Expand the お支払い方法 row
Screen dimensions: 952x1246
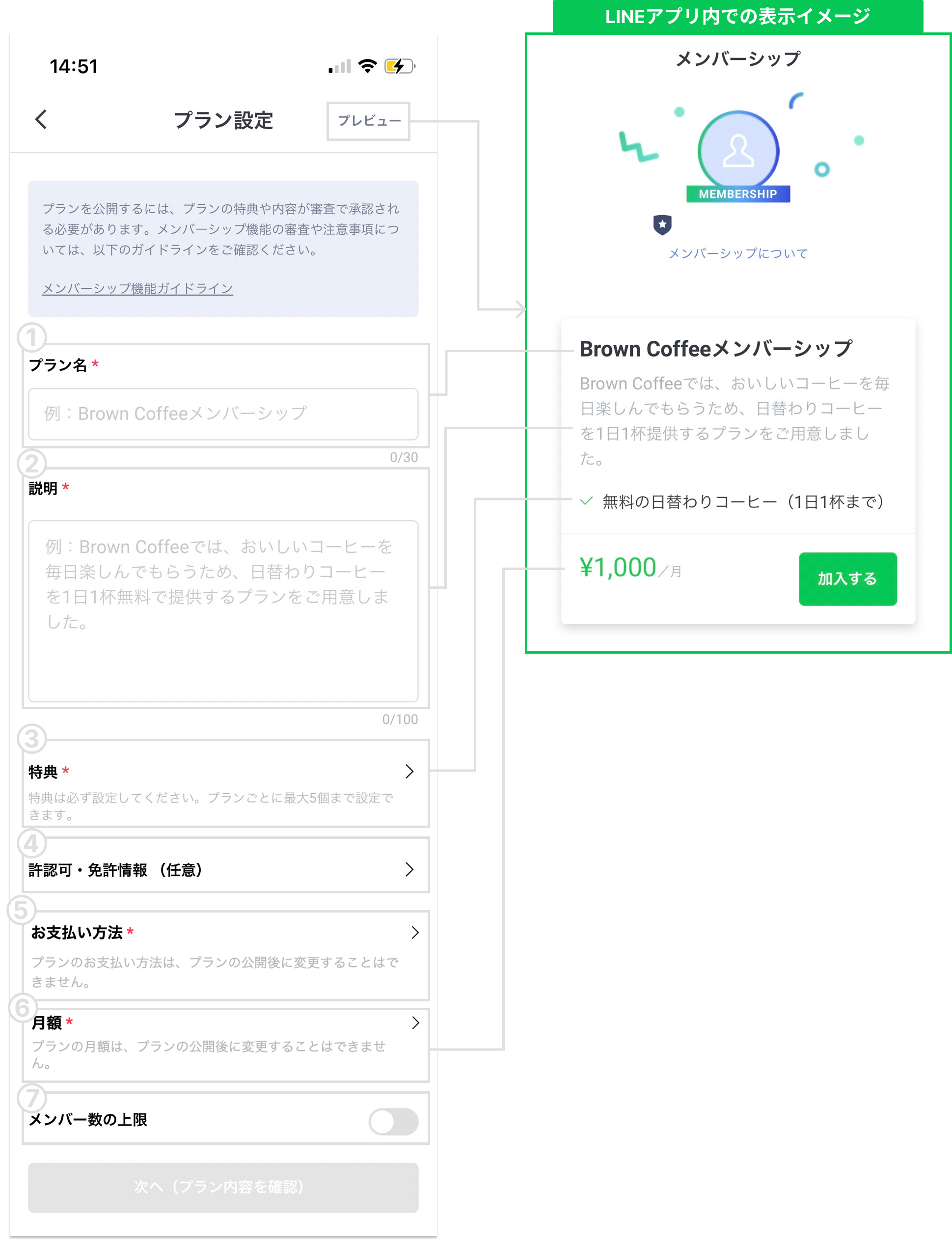pyautogui.click(x=415, y=933)
